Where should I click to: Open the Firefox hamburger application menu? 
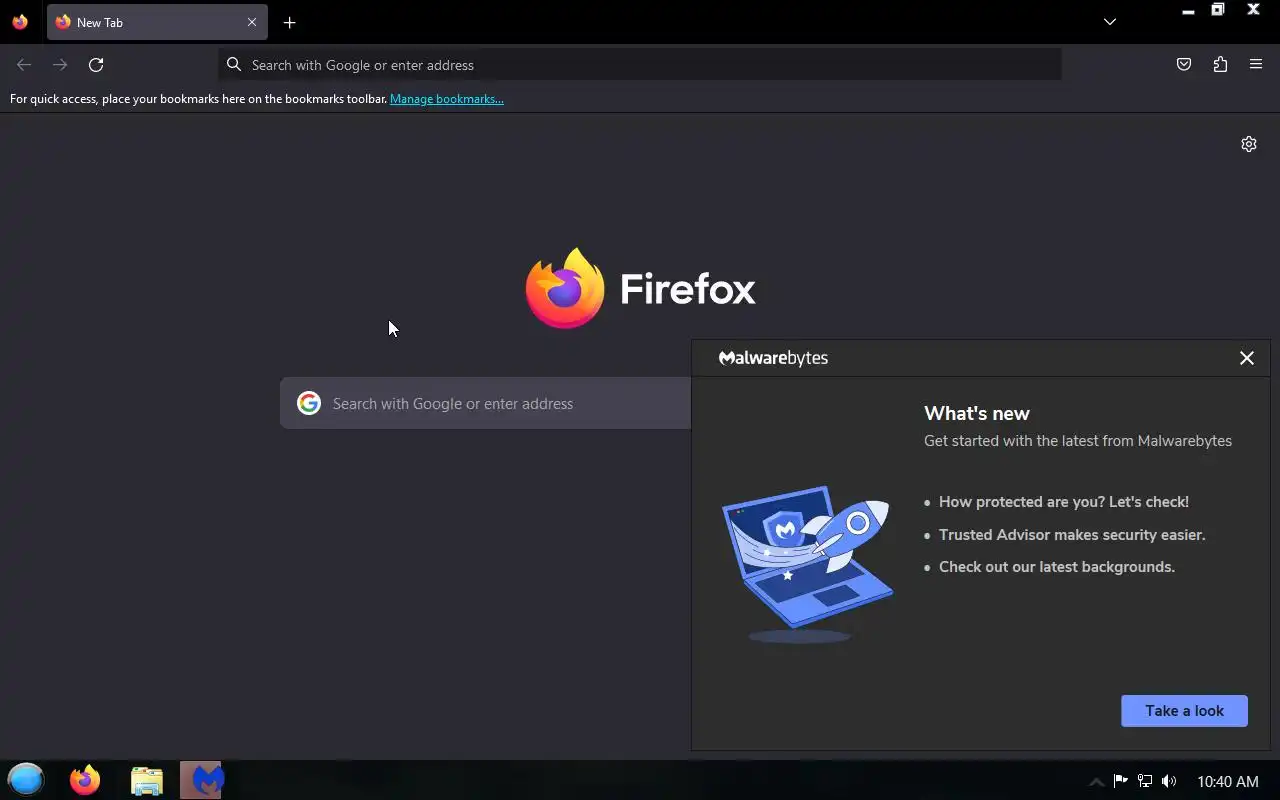tap(1256, 65)
